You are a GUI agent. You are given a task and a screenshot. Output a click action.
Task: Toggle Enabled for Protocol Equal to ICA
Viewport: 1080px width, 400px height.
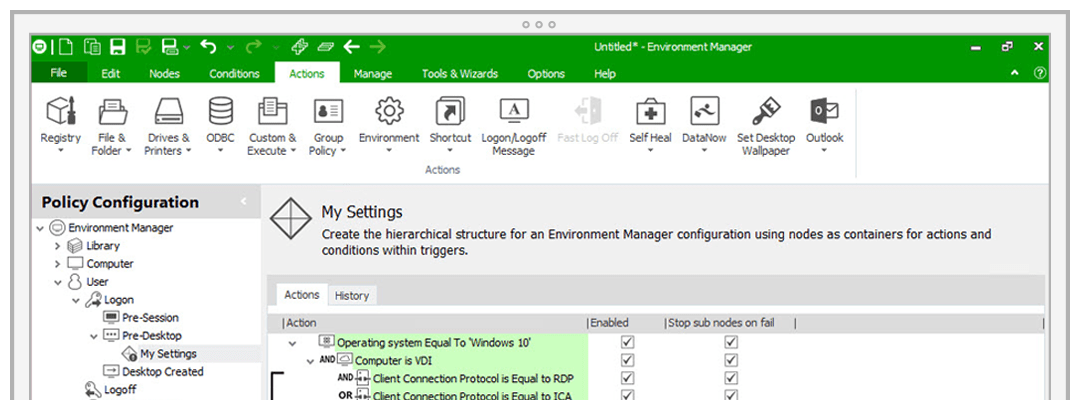(627, 395)
